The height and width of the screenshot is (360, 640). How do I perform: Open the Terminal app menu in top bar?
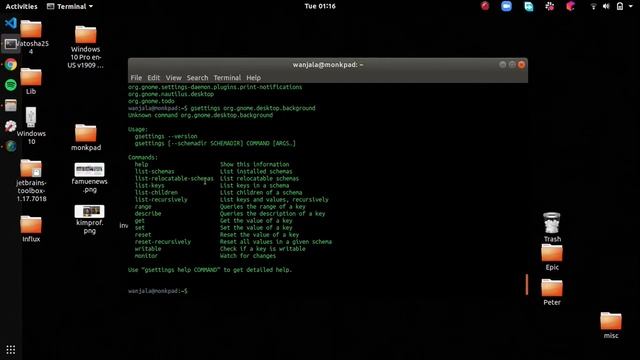[x=70, y=7]
